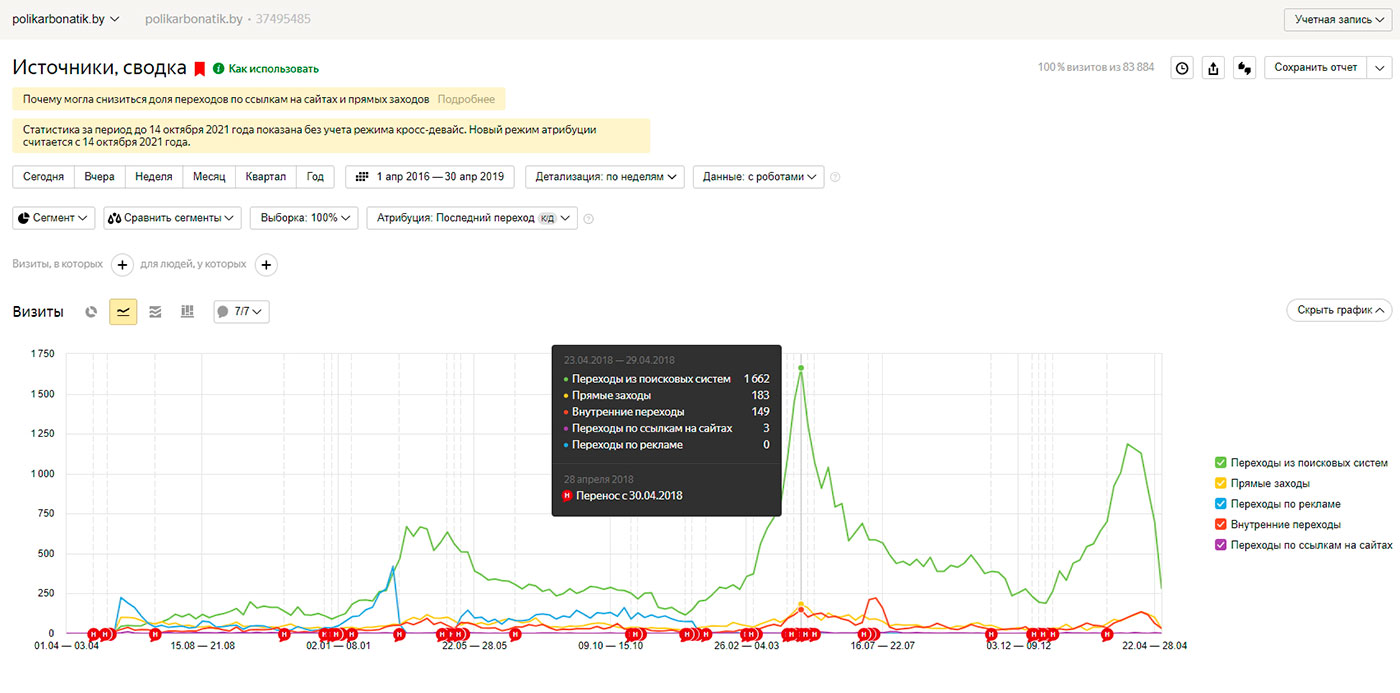Switch to pie chart view
This screenshot has width=1400, height=693.
[91, 312]
